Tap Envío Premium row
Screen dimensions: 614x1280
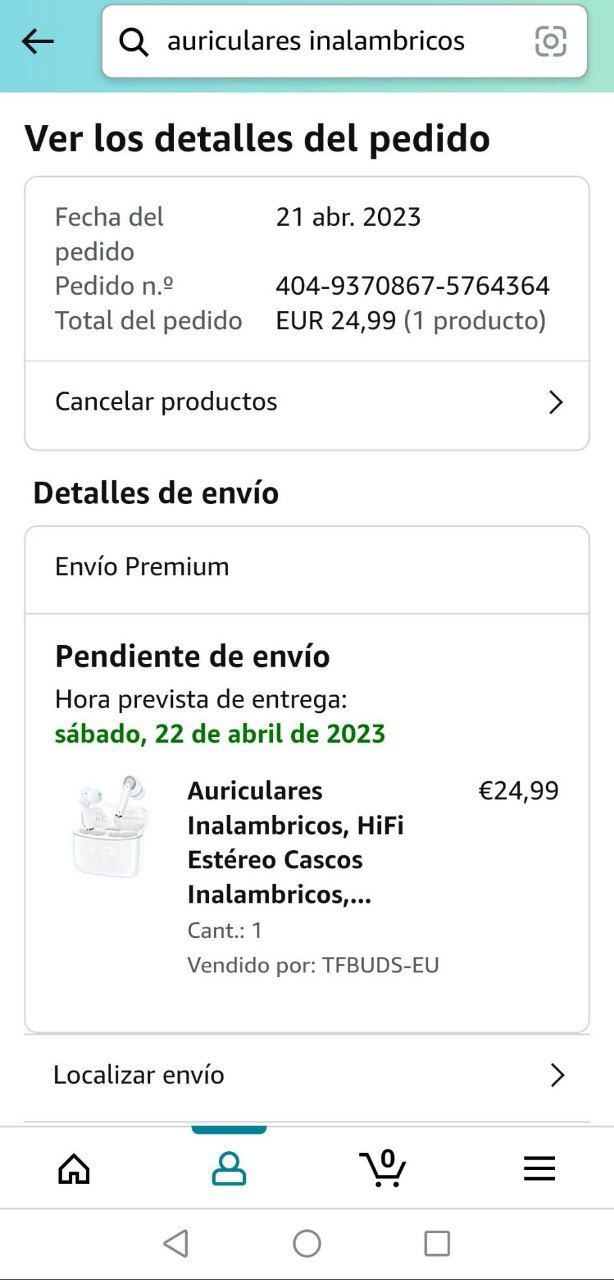point(306,567)
